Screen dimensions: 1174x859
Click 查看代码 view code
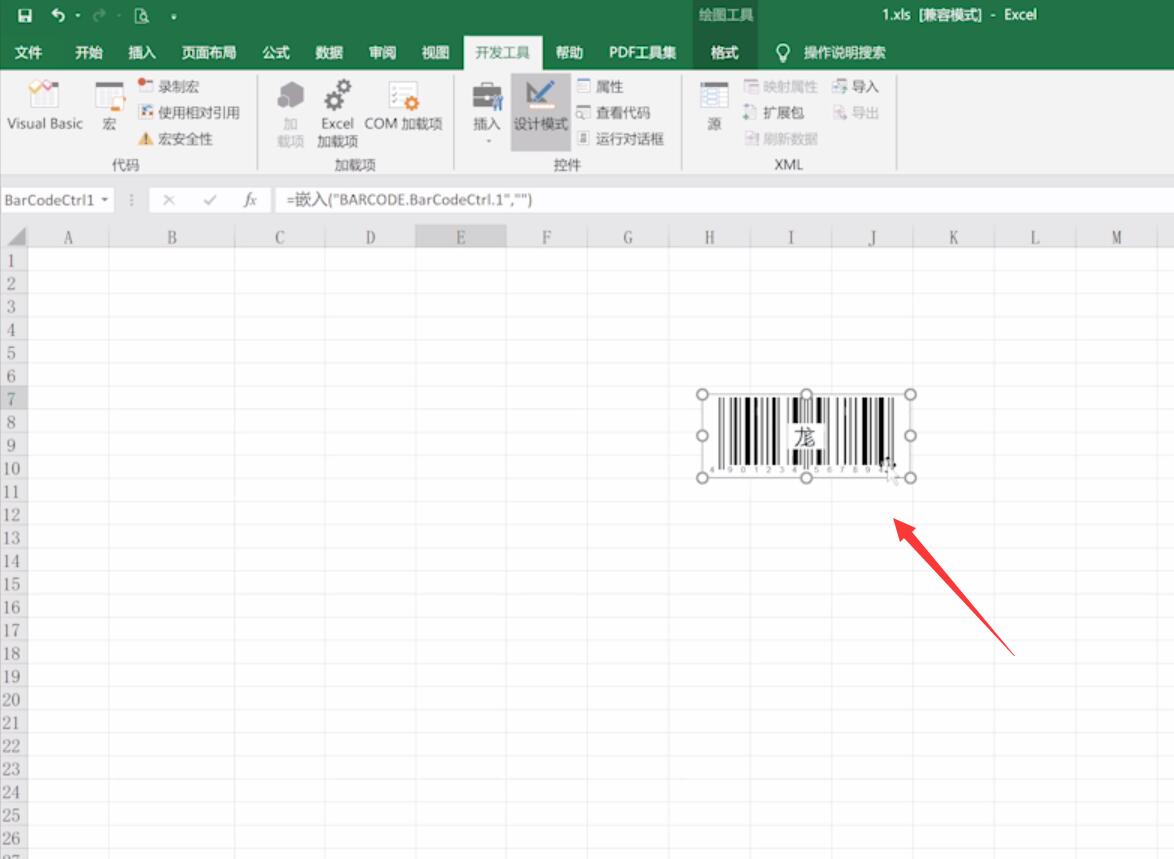(x=613, y=112)
